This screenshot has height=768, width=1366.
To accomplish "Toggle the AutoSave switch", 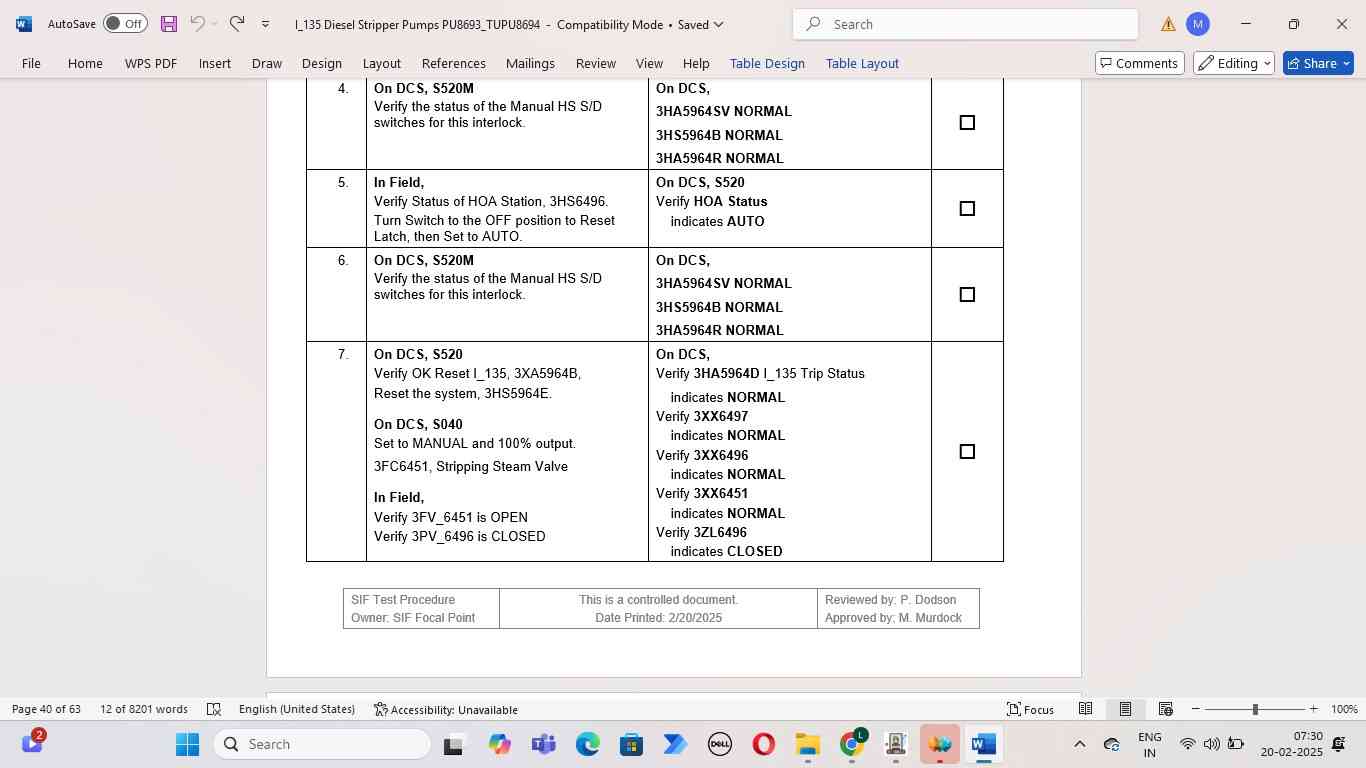I will coord(125,24).
